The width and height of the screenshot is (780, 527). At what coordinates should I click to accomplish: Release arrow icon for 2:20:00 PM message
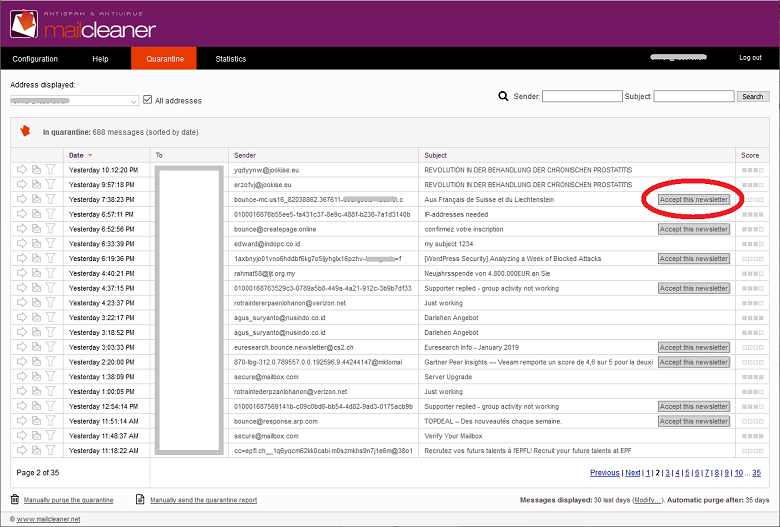pos(21,362)
